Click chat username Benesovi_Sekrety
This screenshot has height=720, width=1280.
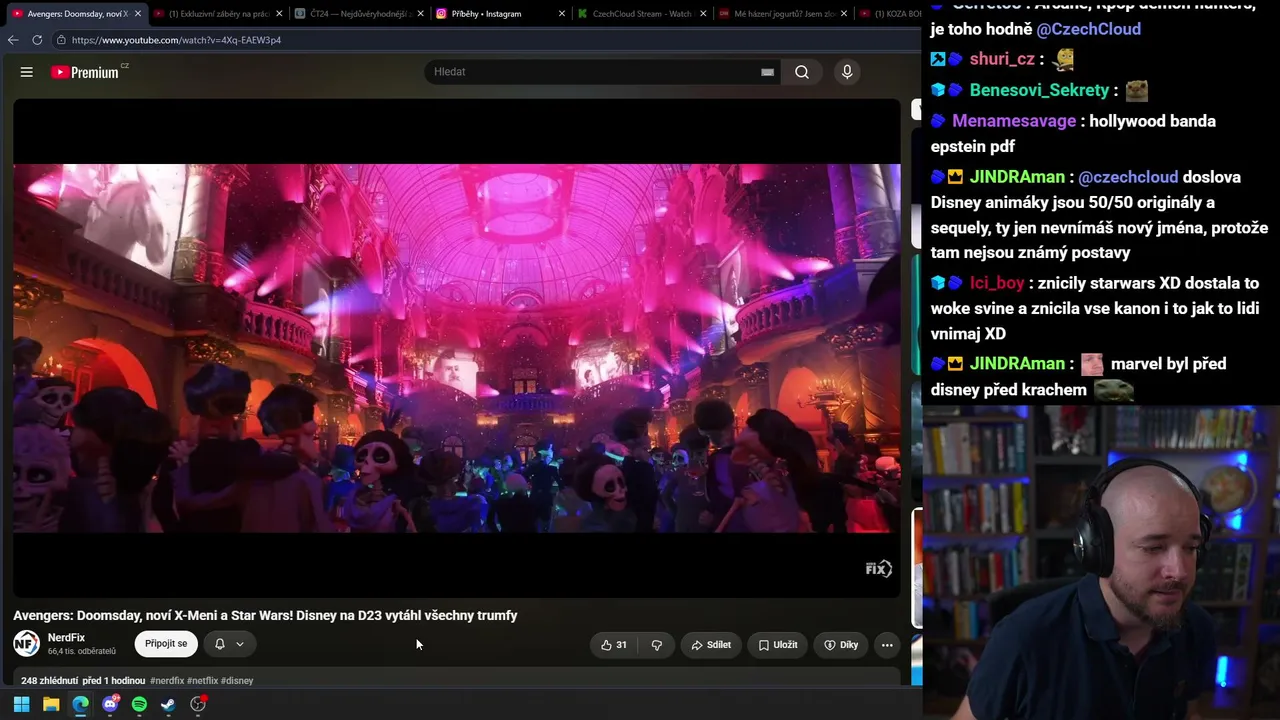[x=1039, y=91]
